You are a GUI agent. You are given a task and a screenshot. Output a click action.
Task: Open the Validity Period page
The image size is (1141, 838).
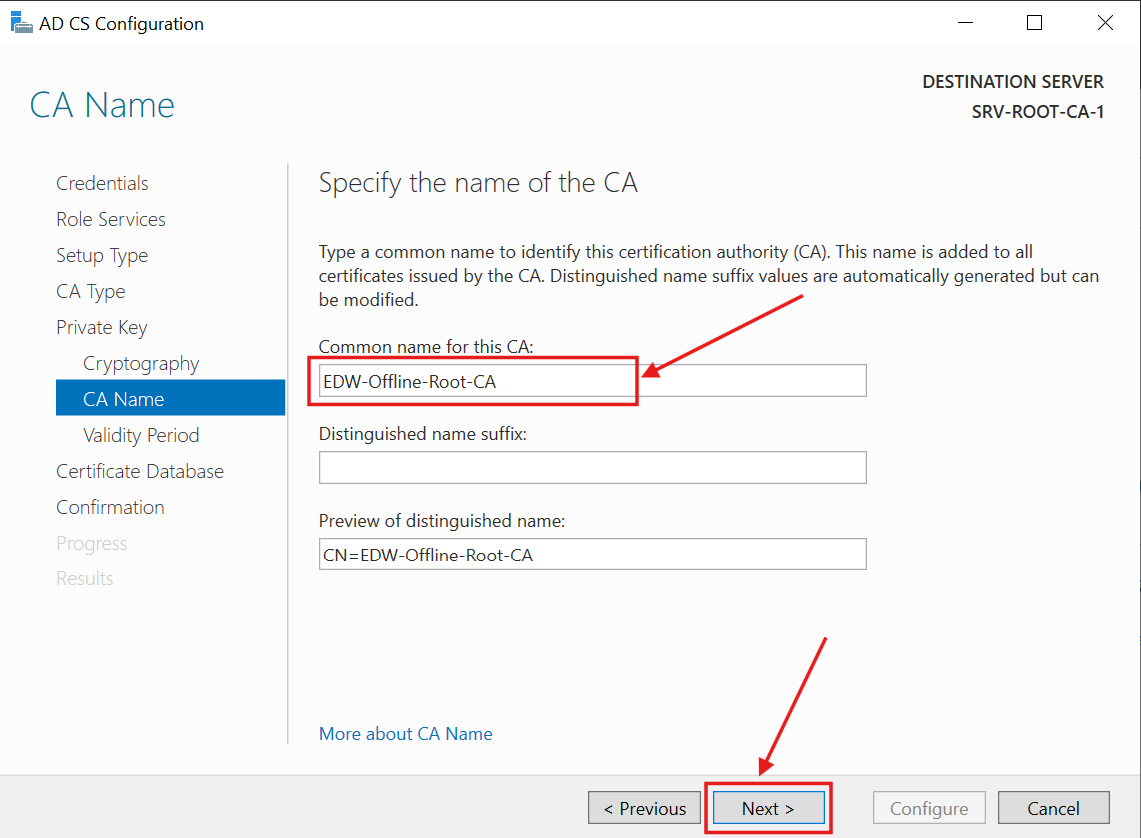(x=141, y=434)
